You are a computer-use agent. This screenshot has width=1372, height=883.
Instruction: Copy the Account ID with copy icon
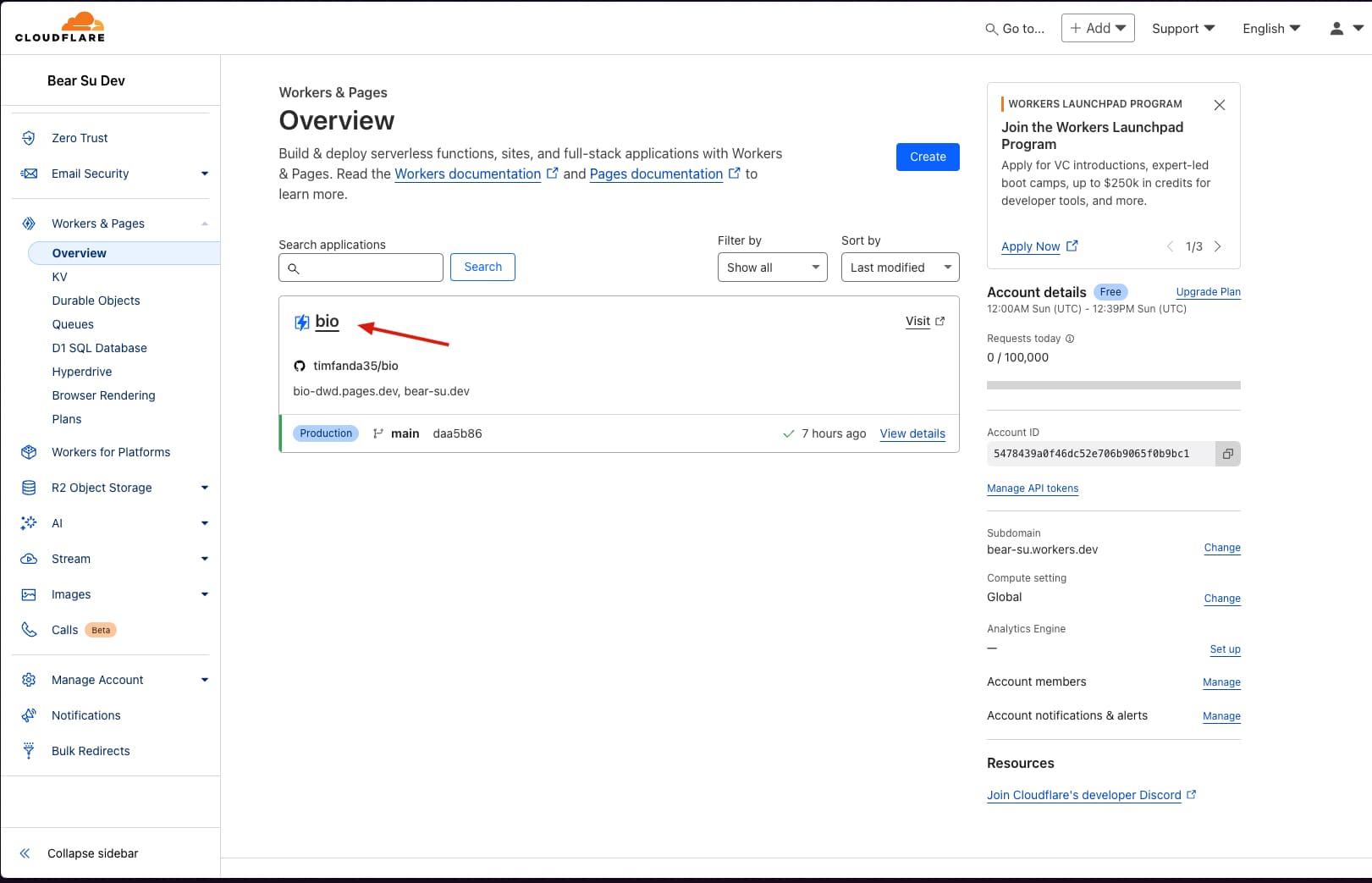(1227, 454)
